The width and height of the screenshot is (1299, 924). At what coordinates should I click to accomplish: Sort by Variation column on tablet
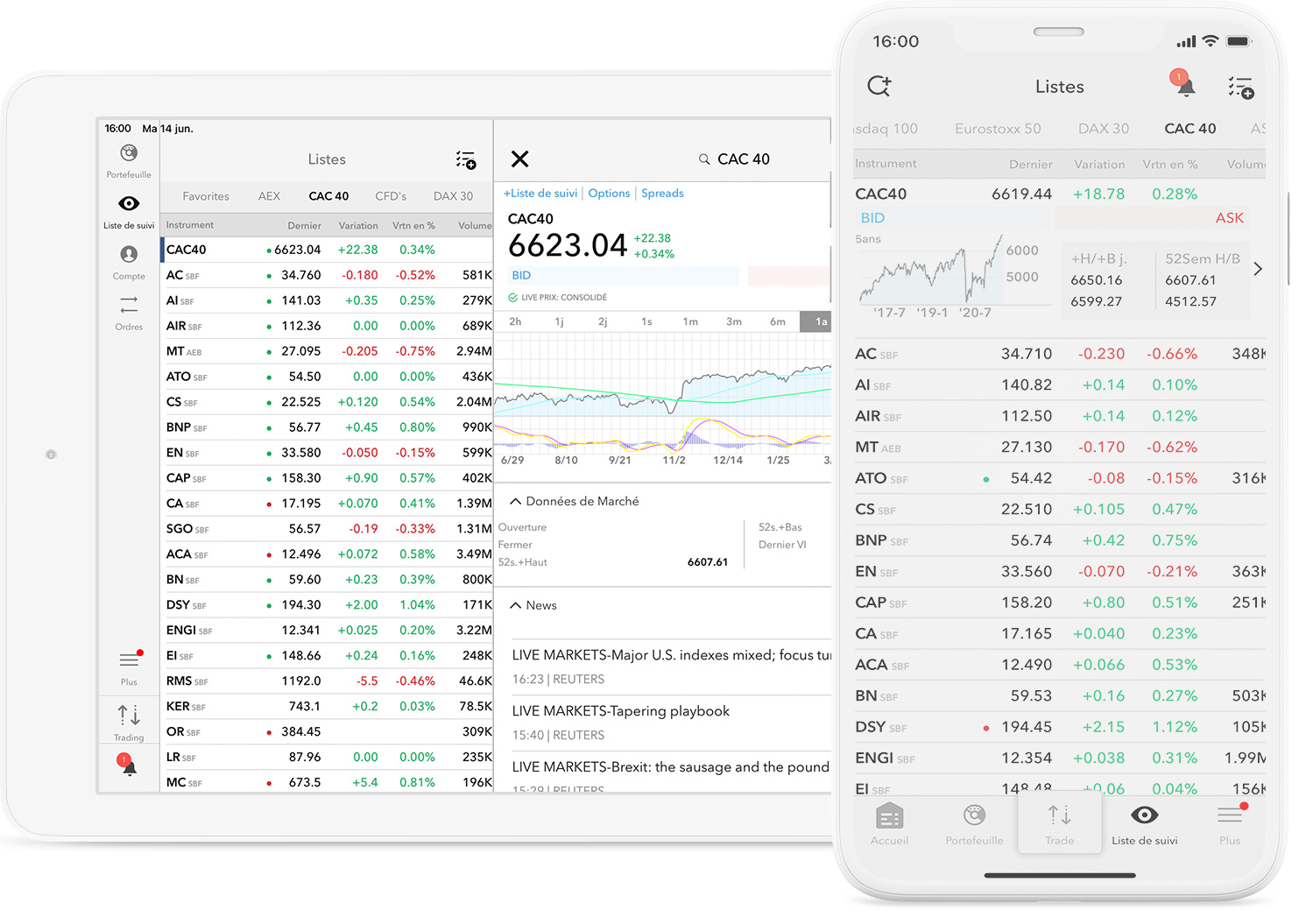[358, 226]
